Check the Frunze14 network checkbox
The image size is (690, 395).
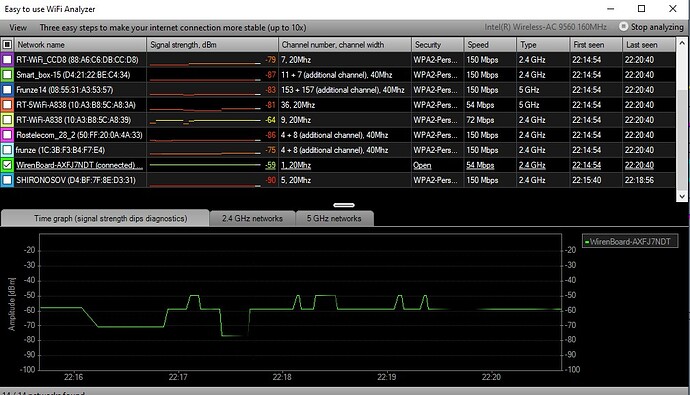pos(7,90)
